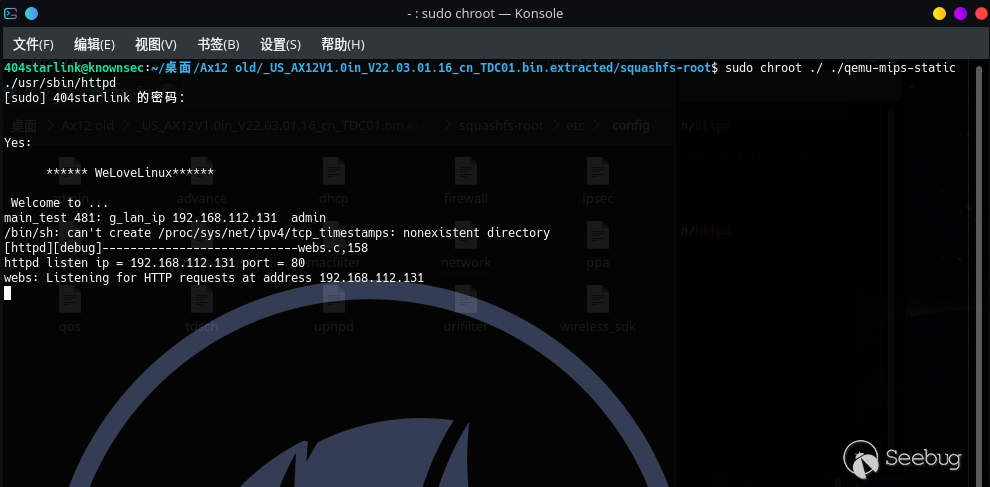Select the dhcp file in background file manager
990x487 pixels.
pyautogui.click(x=333, y=181)
